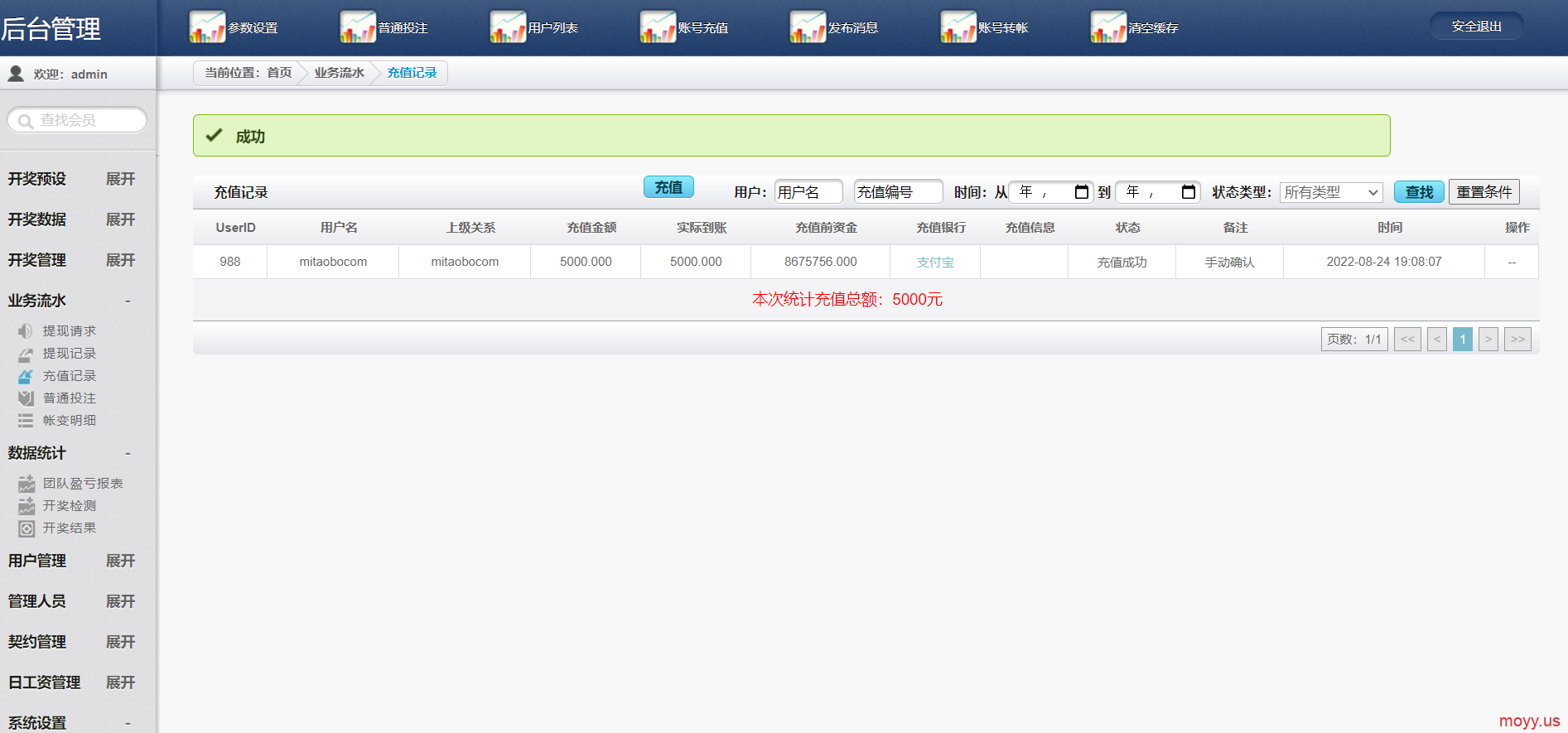Click the icon beside 开奖检测
The image size is (1568, 733).
27,506
